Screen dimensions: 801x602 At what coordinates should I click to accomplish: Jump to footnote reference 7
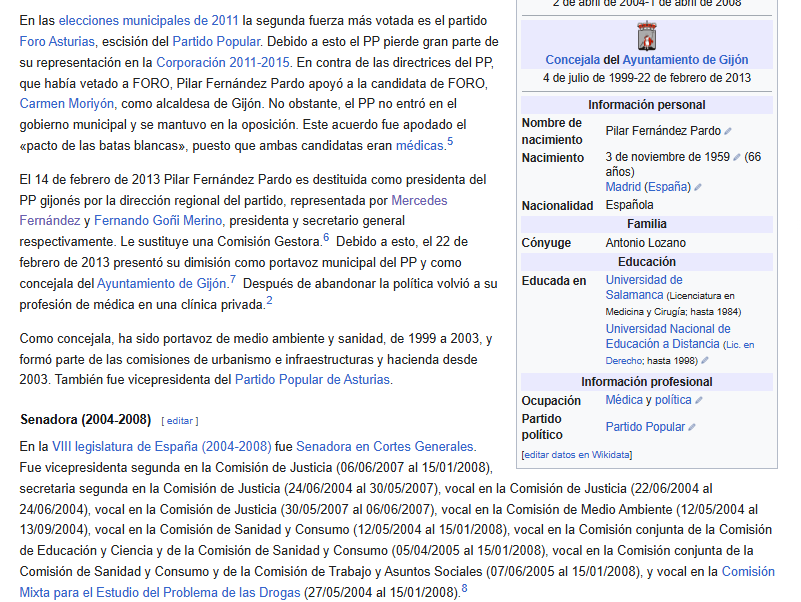[233, 280]
